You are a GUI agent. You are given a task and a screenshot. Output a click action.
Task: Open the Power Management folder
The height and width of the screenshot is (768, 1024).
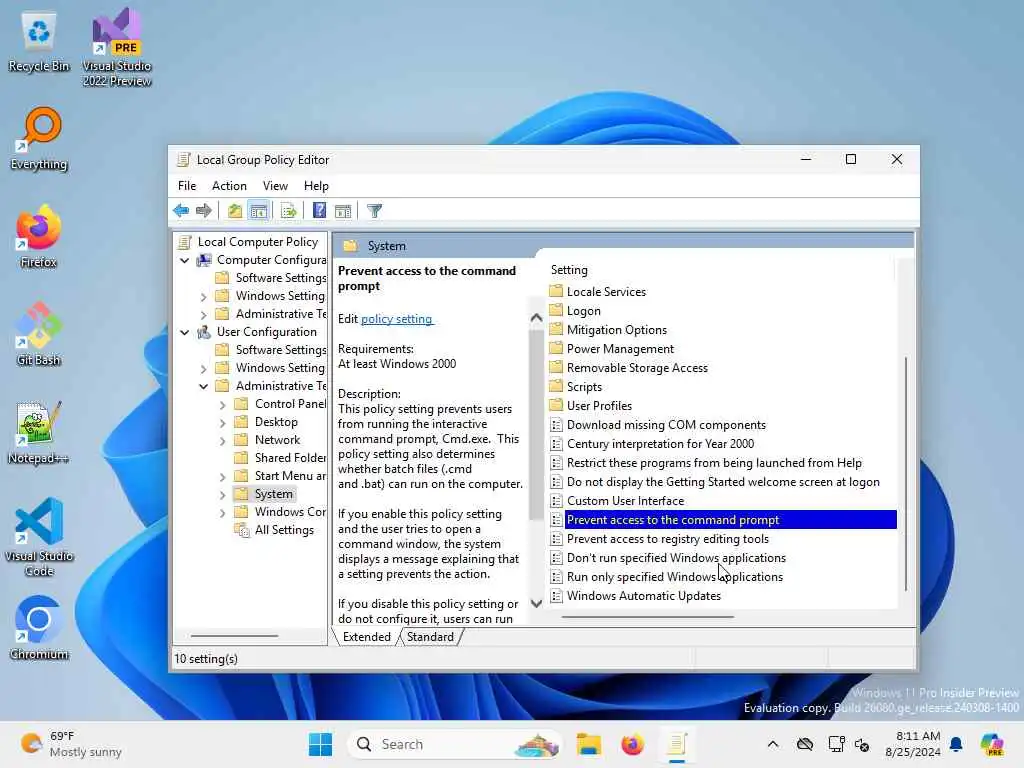pos(620,349)
